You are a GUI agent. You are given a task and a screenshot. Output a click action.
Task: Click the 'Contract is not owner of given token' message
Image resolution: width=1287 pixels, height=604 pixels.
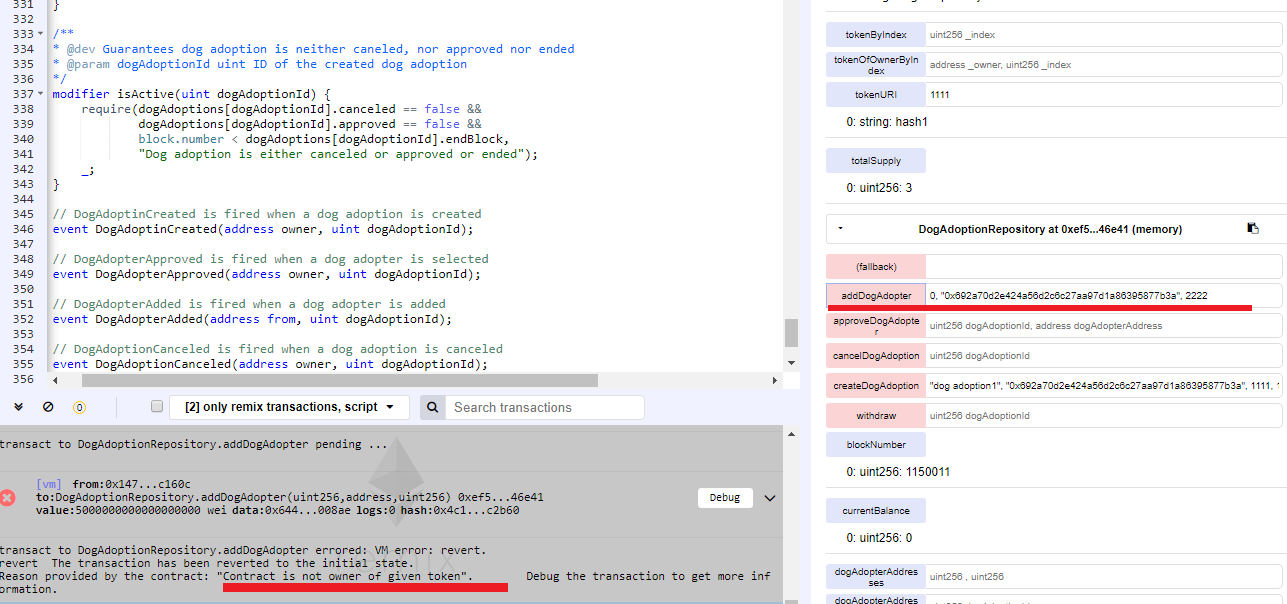(344, 576)
